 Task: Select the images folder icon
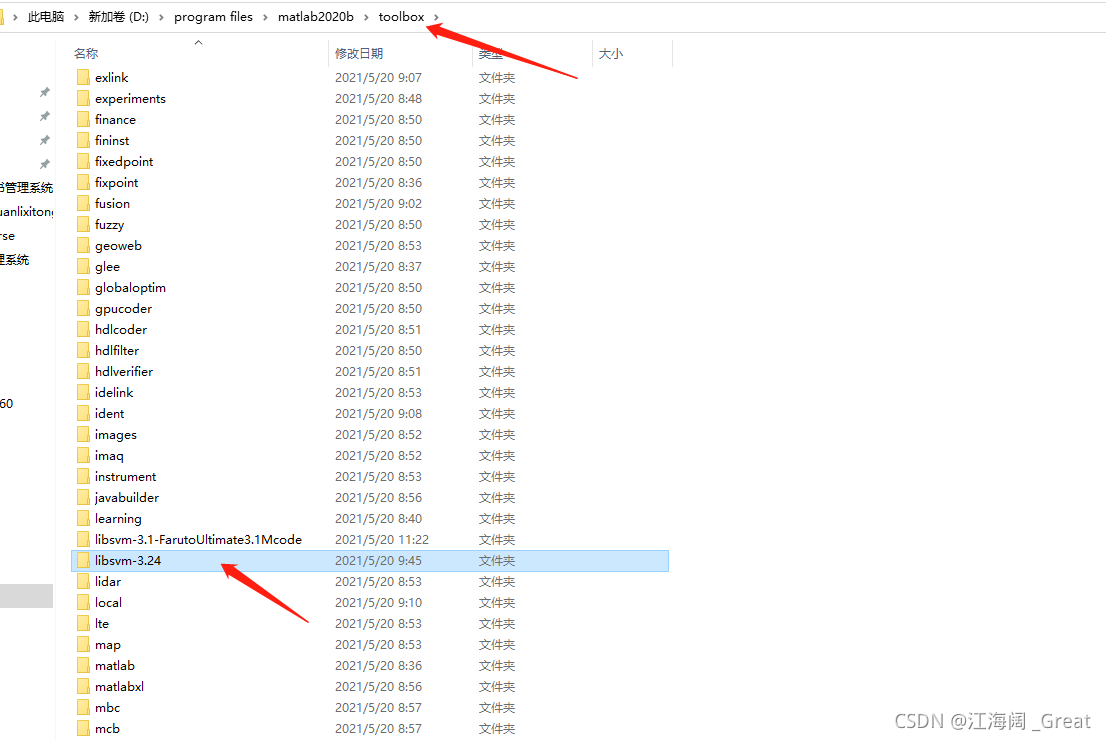pos(83,434)
